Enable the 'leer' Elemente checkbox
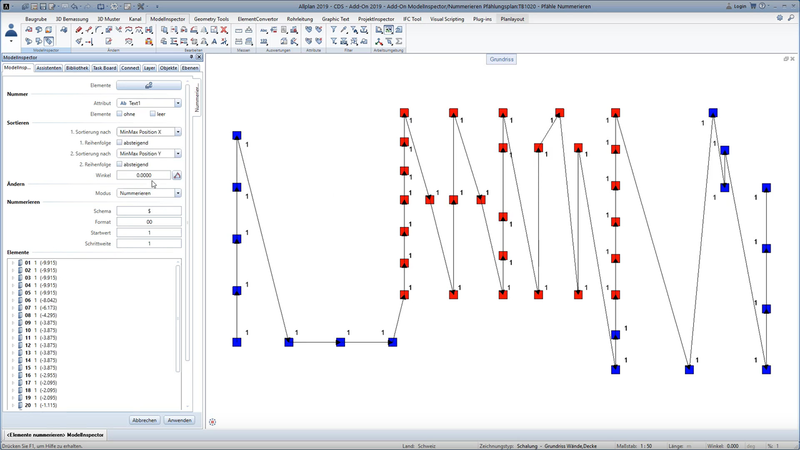This screenshot has width=800, height=450. coord(151,113)
